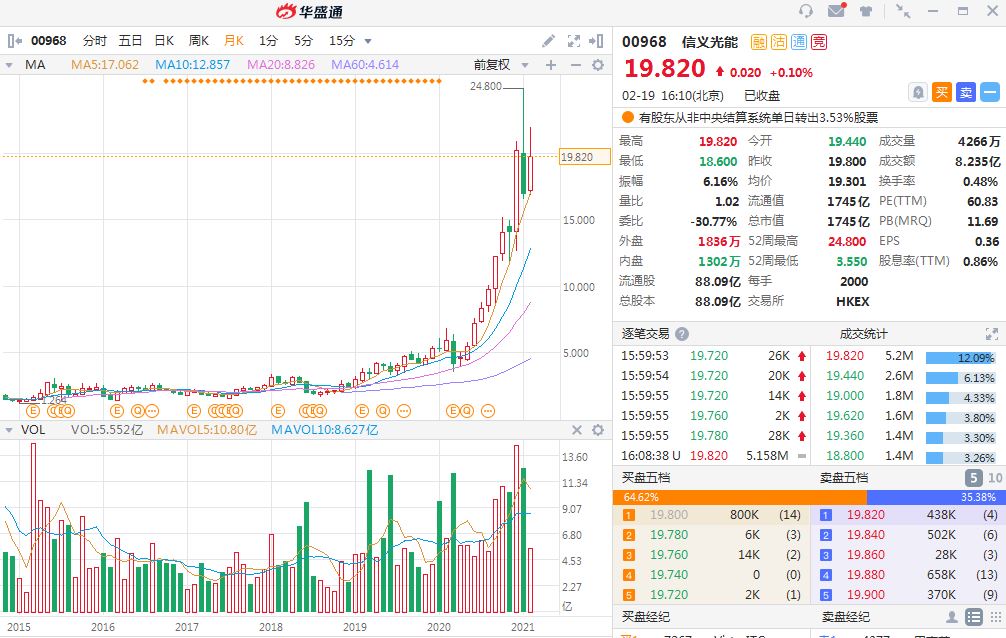Viewport: 1006px width, 638px height.
Task: Open the 逐笔交易 tick trades tab
Action: tap(645, 334)
